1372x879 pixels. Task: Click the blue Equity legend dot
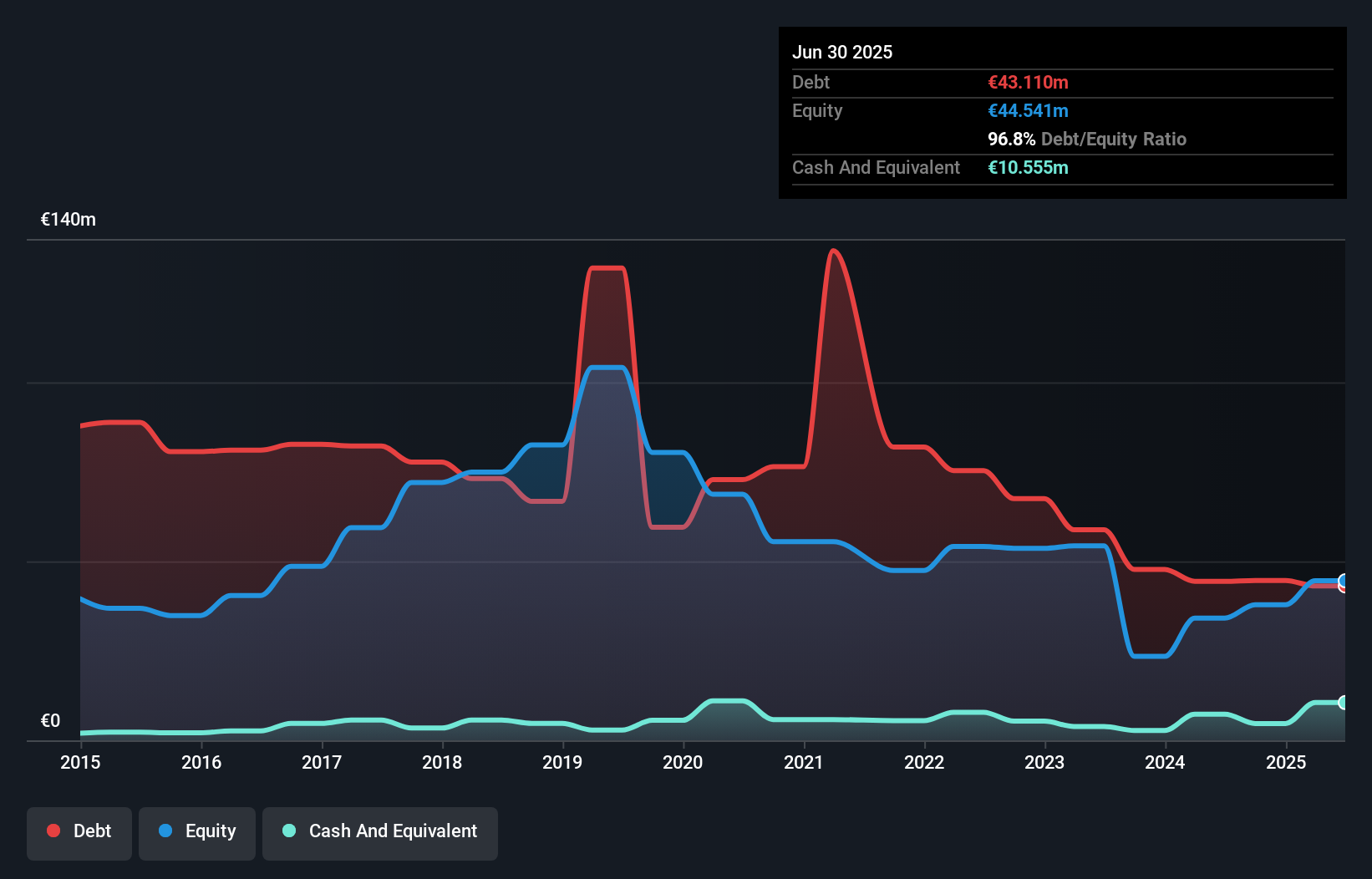tap(165, 831)
